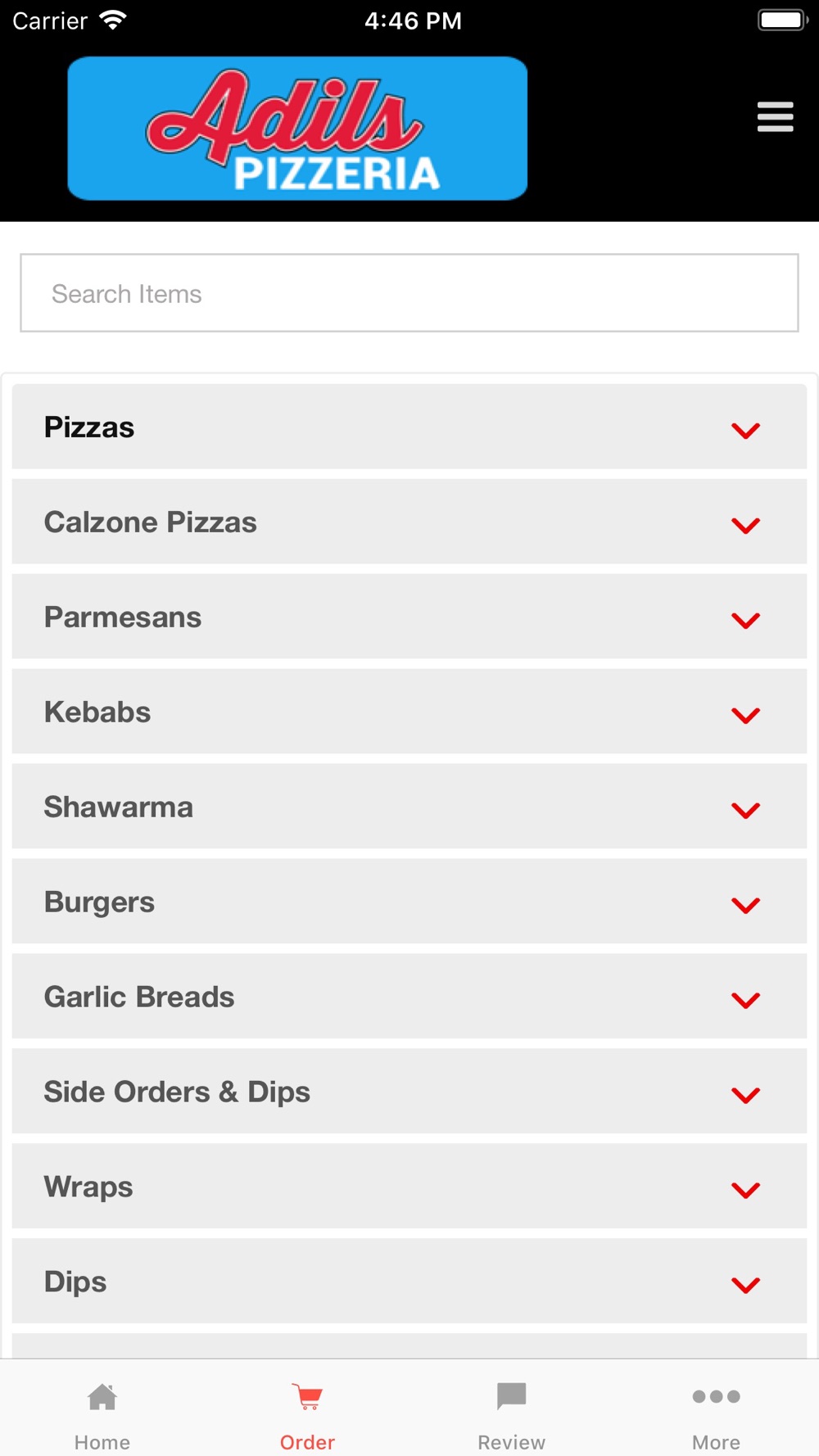Viewport: 819px width, 1456px height.
Task: Tap the Order shopping cart icon
Action: [x=308, y=1397]
